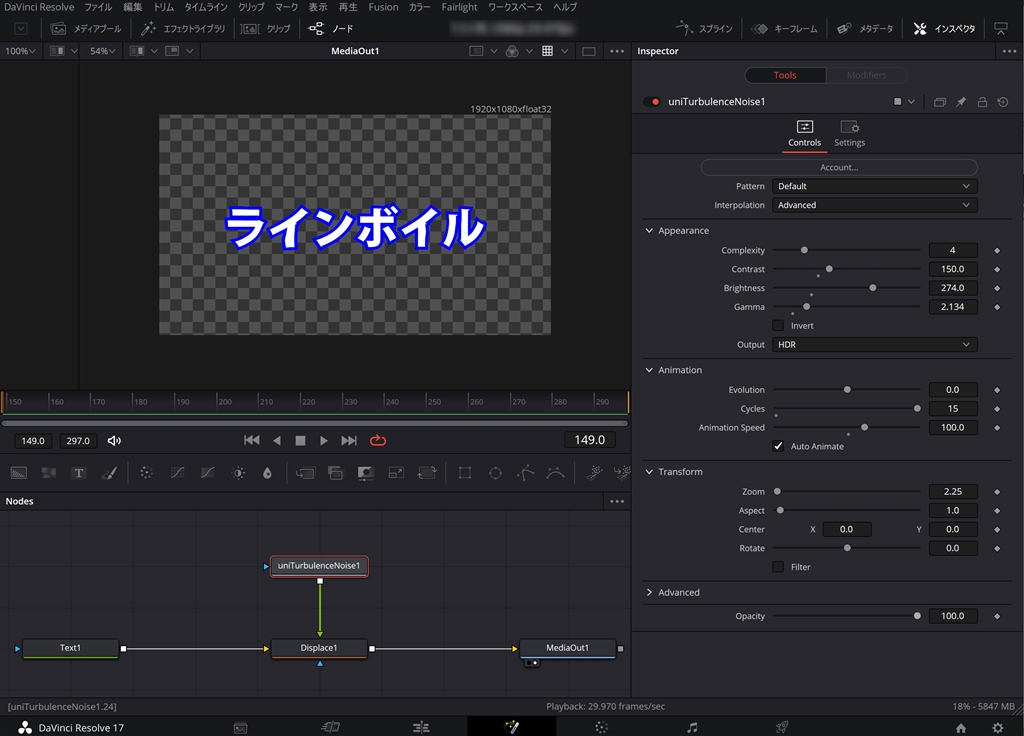The image size is (1024, 736).
Task: Toggle the Spline editor panel
Action: (705, 29)
